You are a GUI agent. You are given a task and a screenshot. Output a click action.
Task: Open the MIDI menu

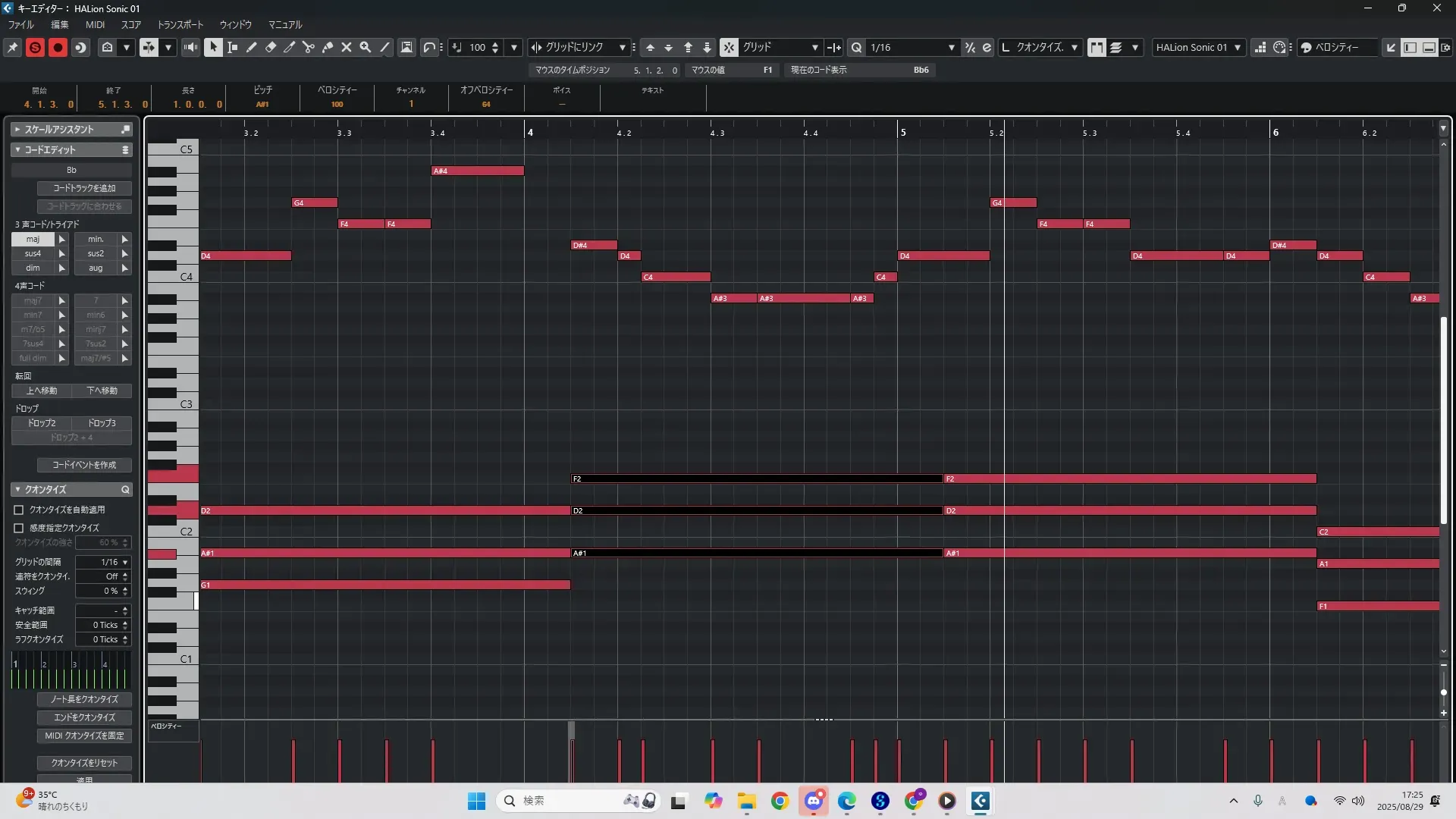click(x=95, y=24)
